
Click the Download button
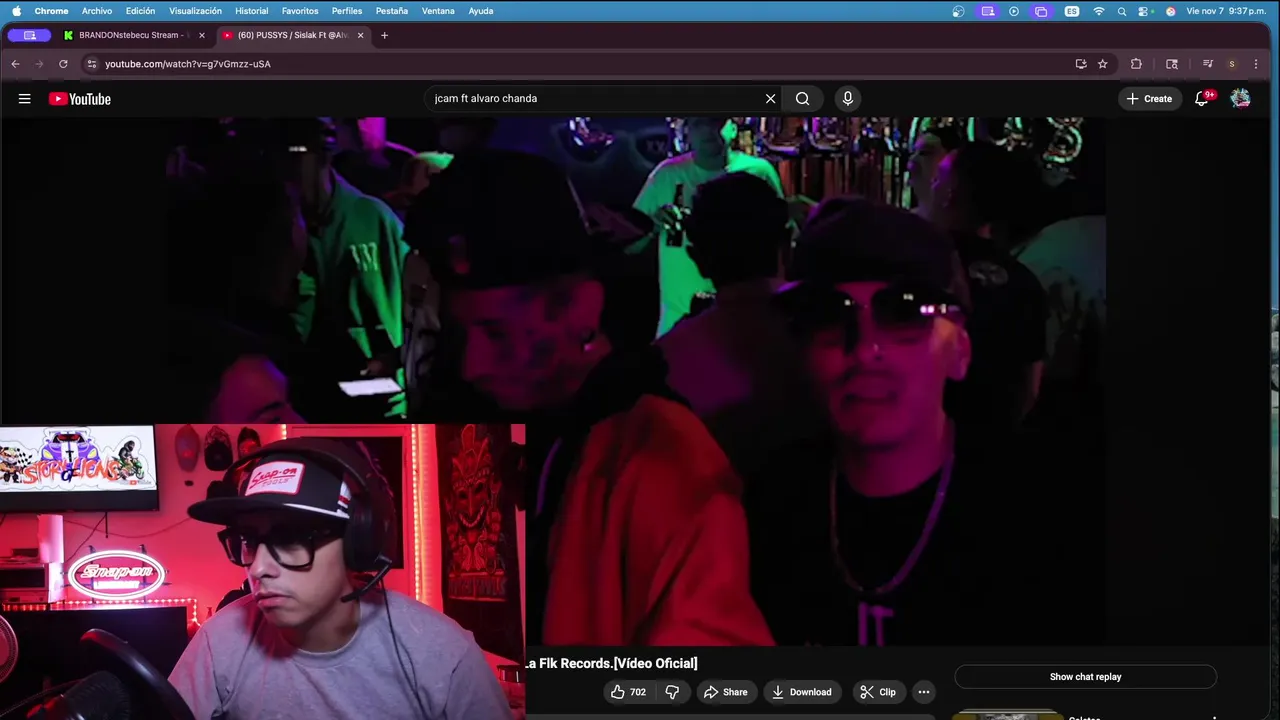tap(802, 692)
